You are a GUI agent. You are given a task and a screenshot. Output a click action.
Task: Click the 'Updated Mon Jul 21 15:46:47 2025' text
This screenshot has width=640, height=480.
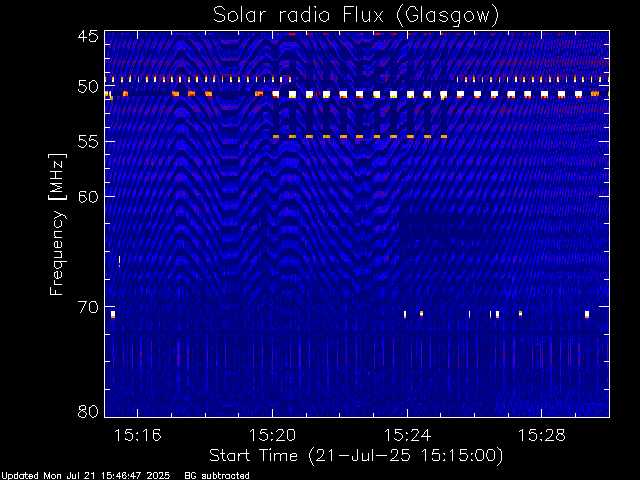pyautogui.click(x=86, y=476)
